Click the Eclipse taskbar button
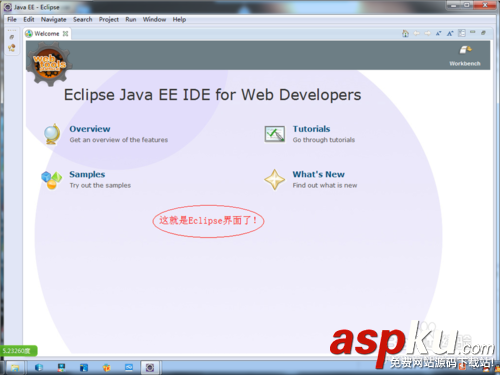Viewport: 500px width, 375px height. [x=150, y=367]
